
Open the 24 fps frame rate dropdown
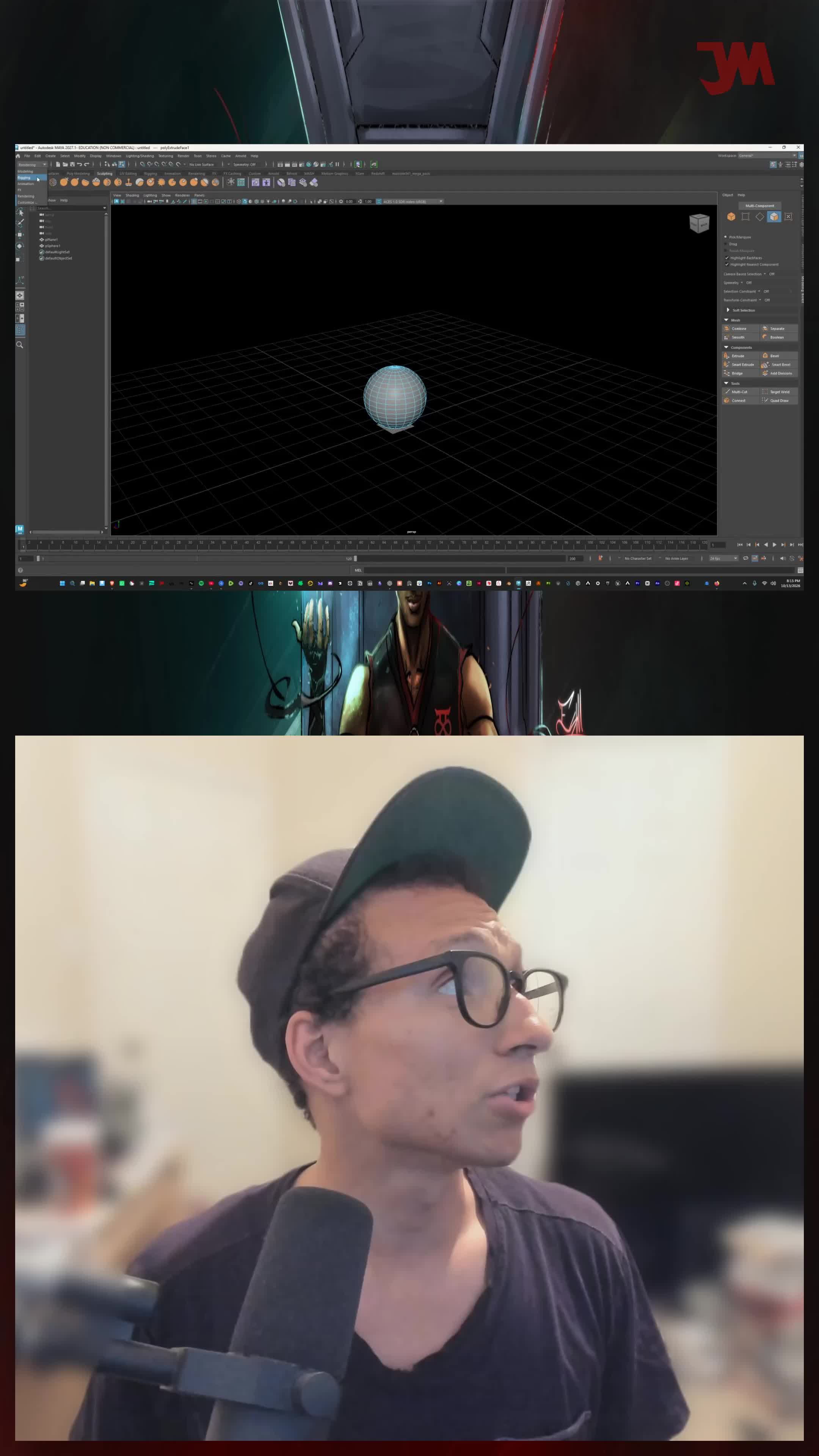click(x=723, y=559)
